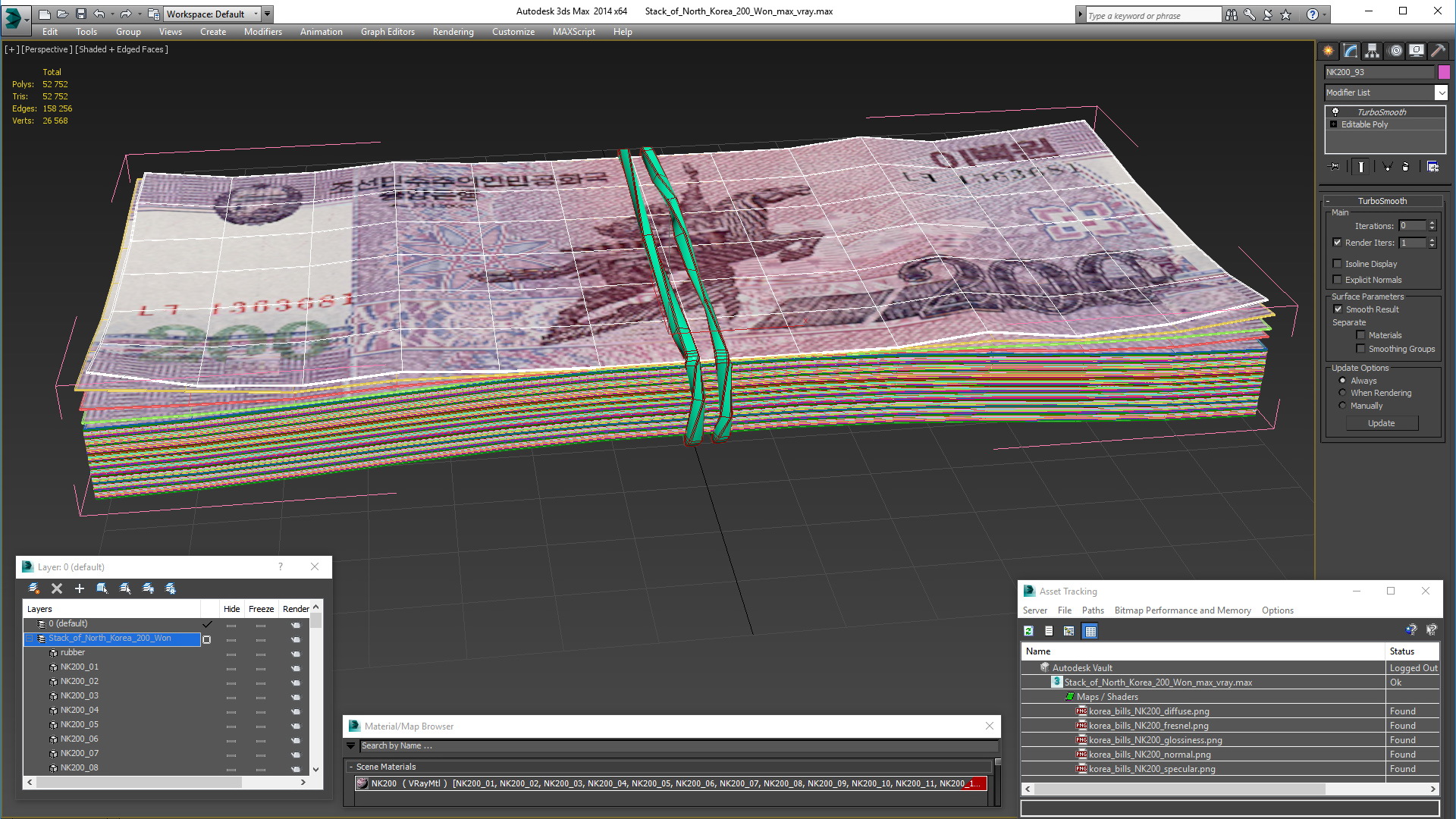Toggle the Render Iters checkbox
The image size is (1456, 819).
point(1337,243)
